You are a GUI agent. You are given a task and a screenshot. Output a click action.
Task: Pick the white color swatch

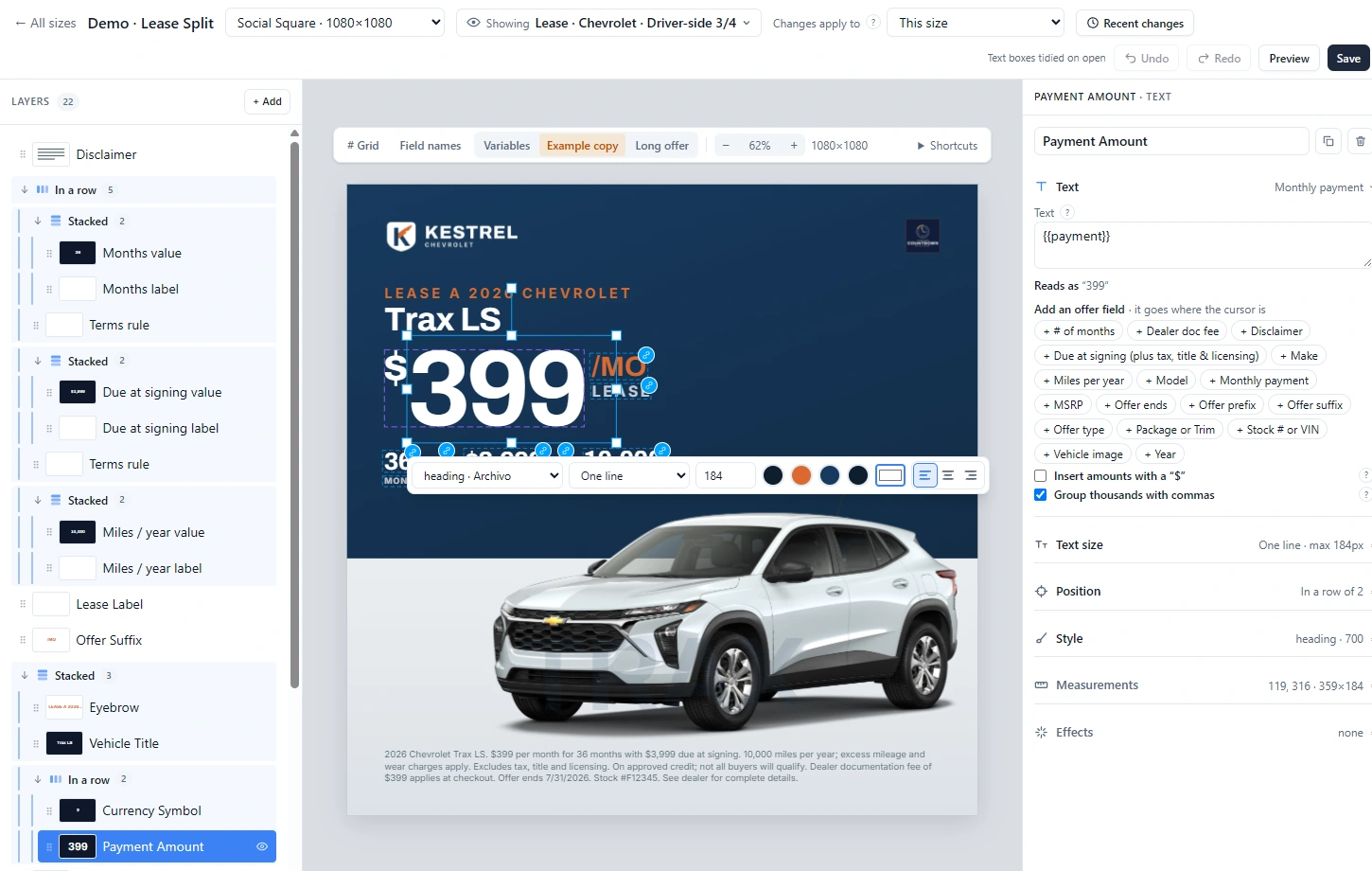[x=890, y=475]
